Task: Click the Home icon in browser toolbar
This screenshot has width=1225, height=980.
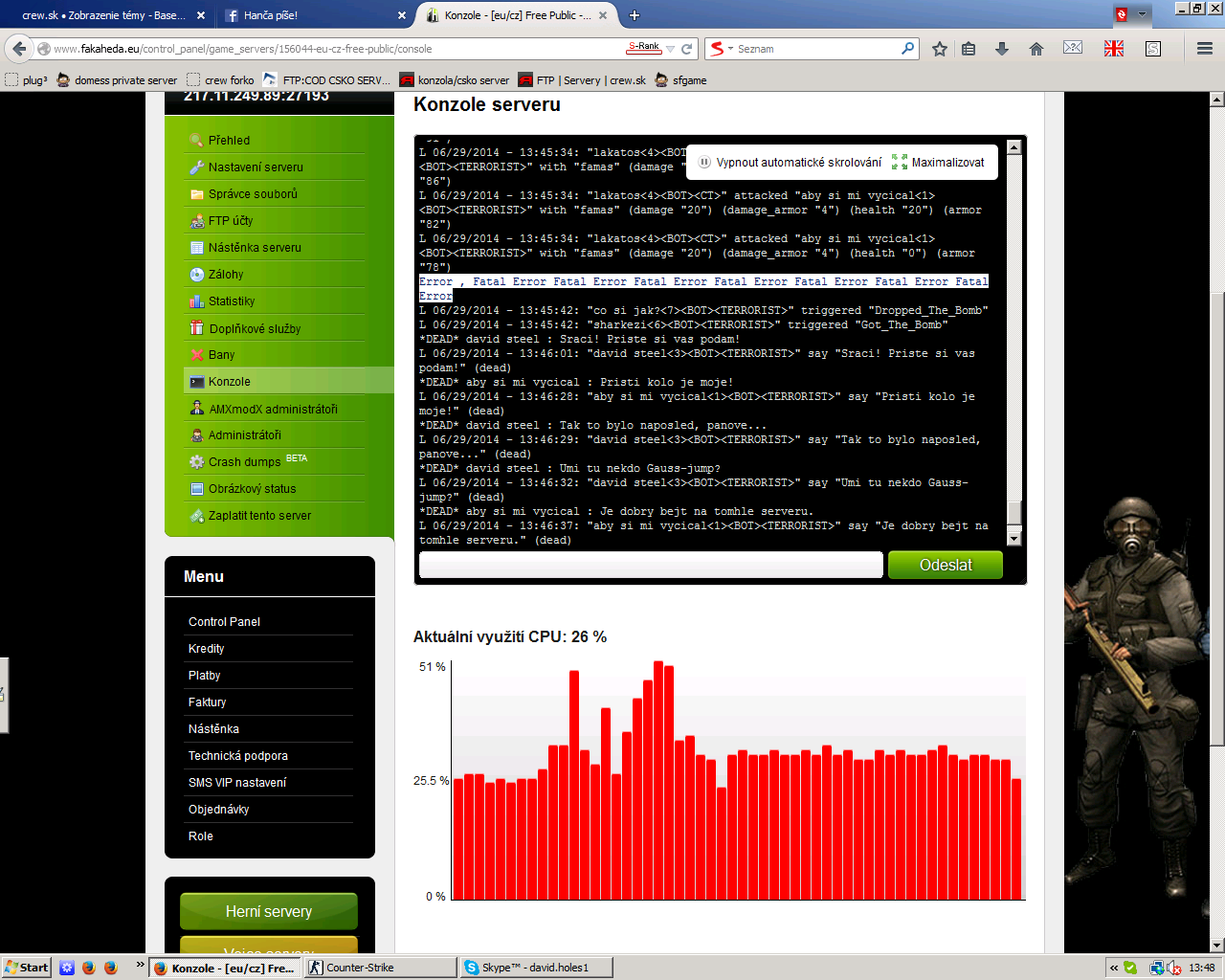Action: tap(1036, 49)
